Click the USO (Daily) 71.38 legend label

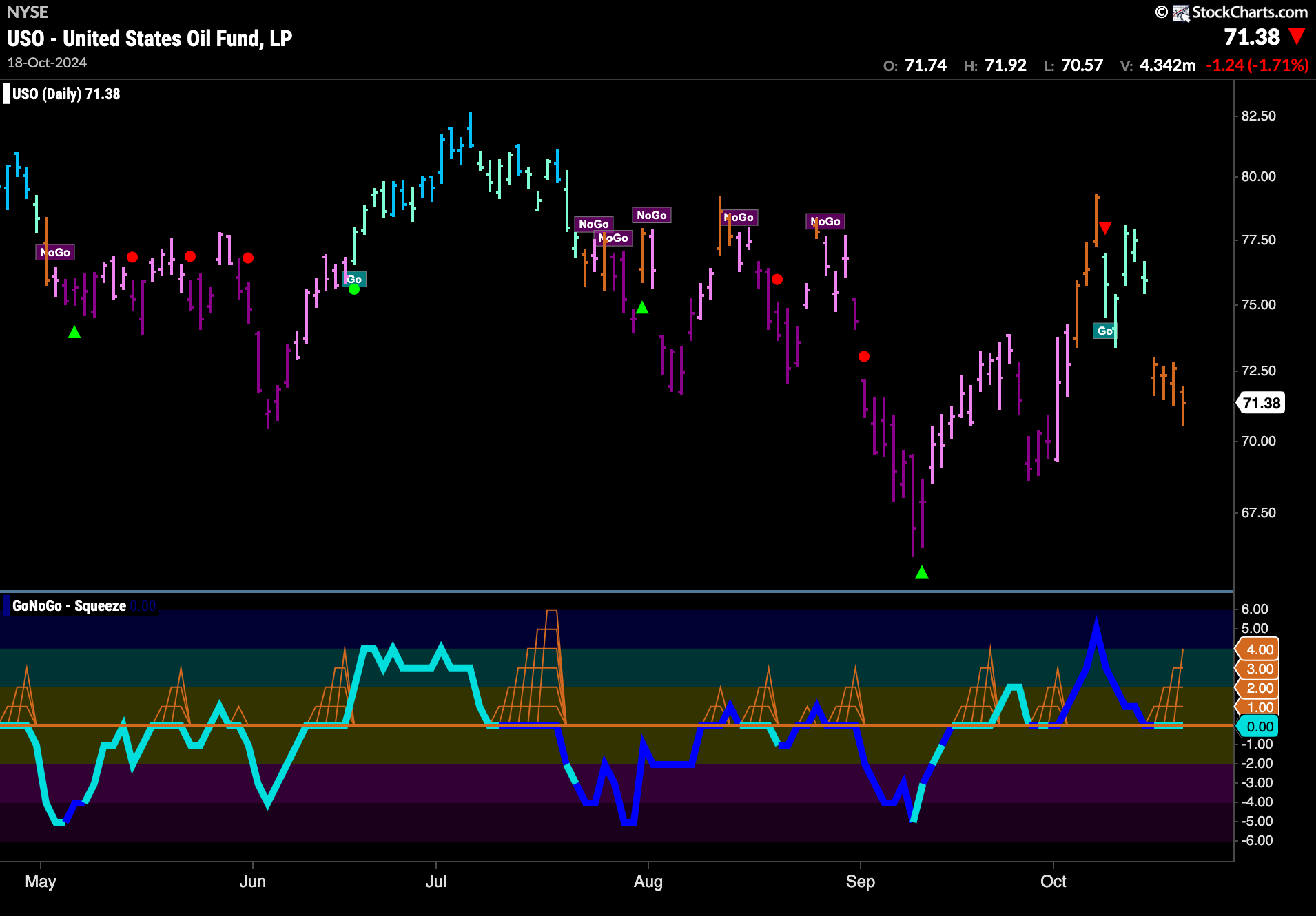[66, 94]
